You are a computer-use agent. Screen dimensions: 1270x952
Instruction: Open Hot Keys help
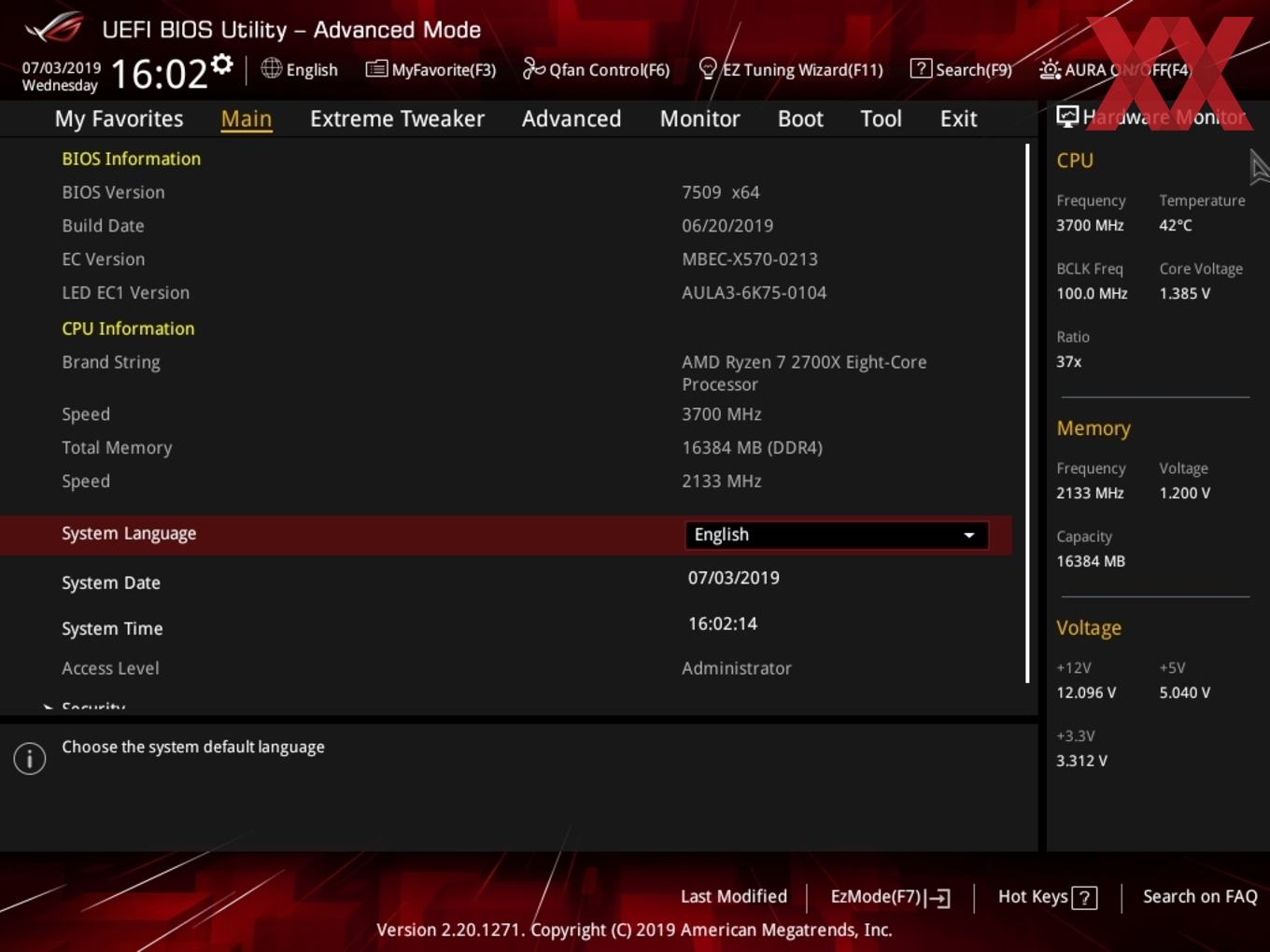tap(1047, 897)
